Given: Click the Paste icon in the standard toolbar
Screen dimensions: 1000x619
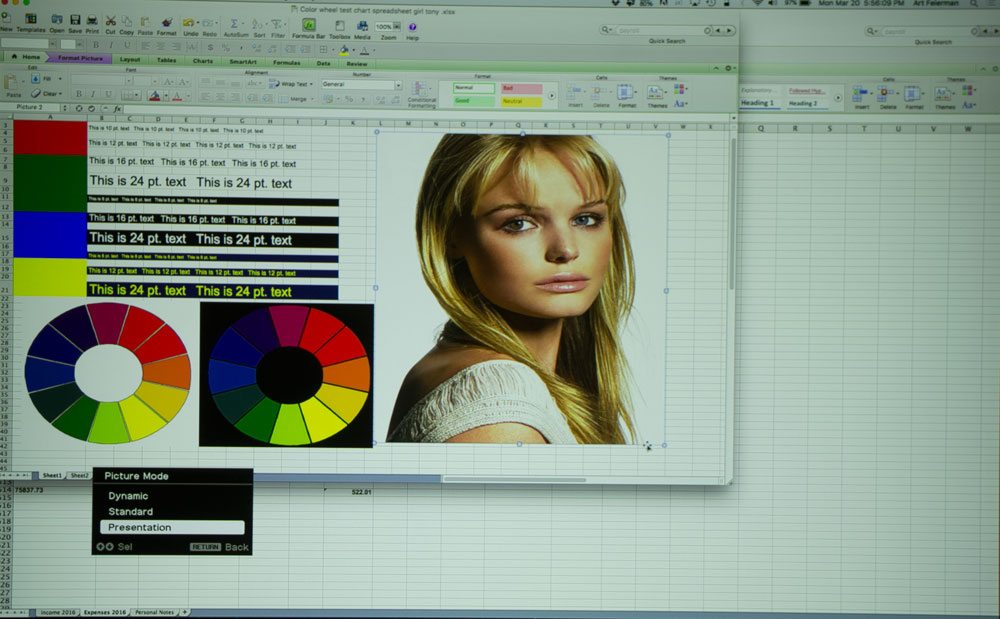Looking at the screenshot, I should [x=146, y=22].
